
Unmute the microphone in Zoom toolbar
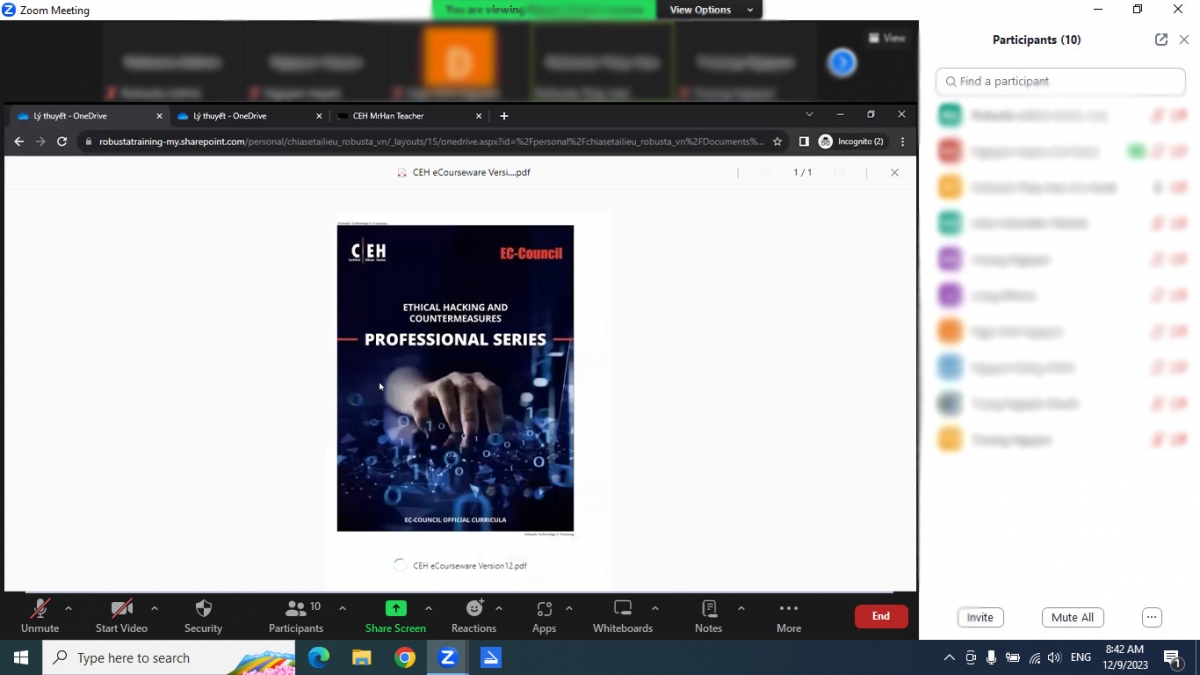pos(40,616)
